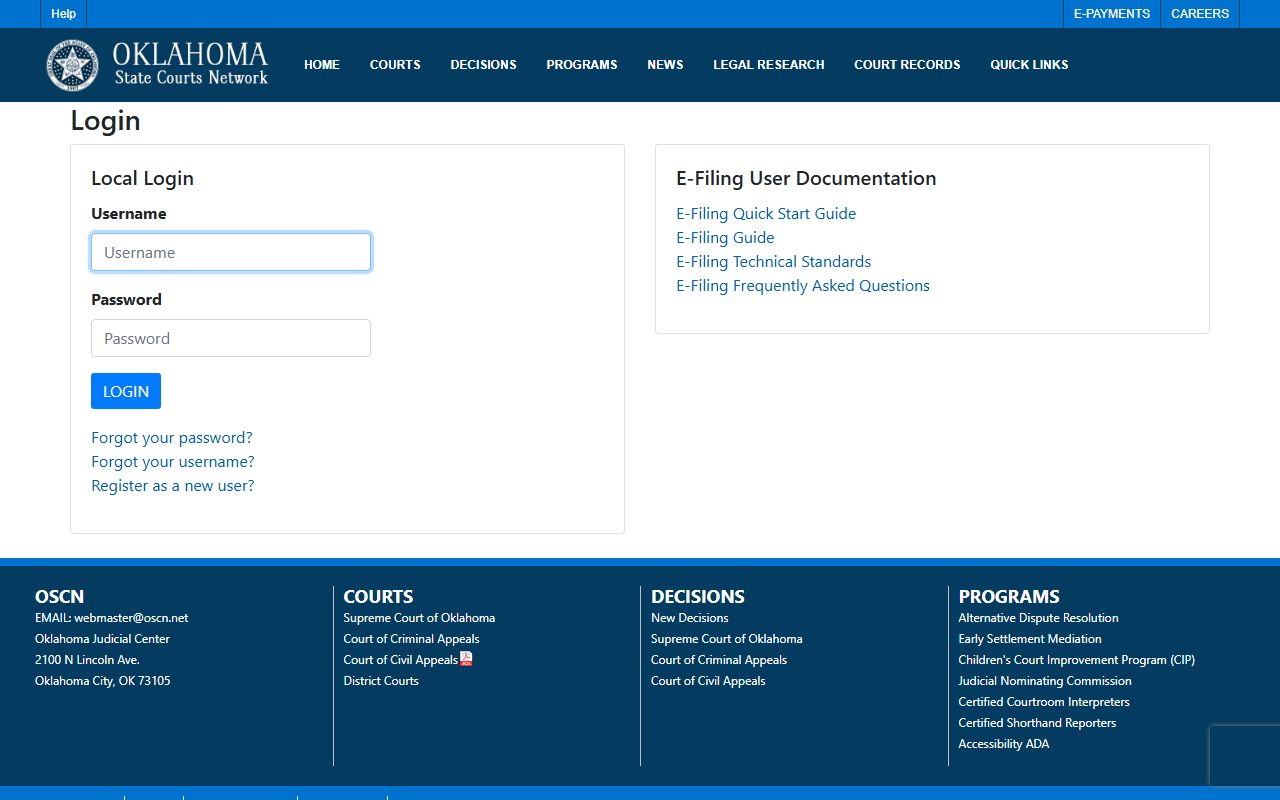Open Accessibility ADA footer link

point(1004,744)
